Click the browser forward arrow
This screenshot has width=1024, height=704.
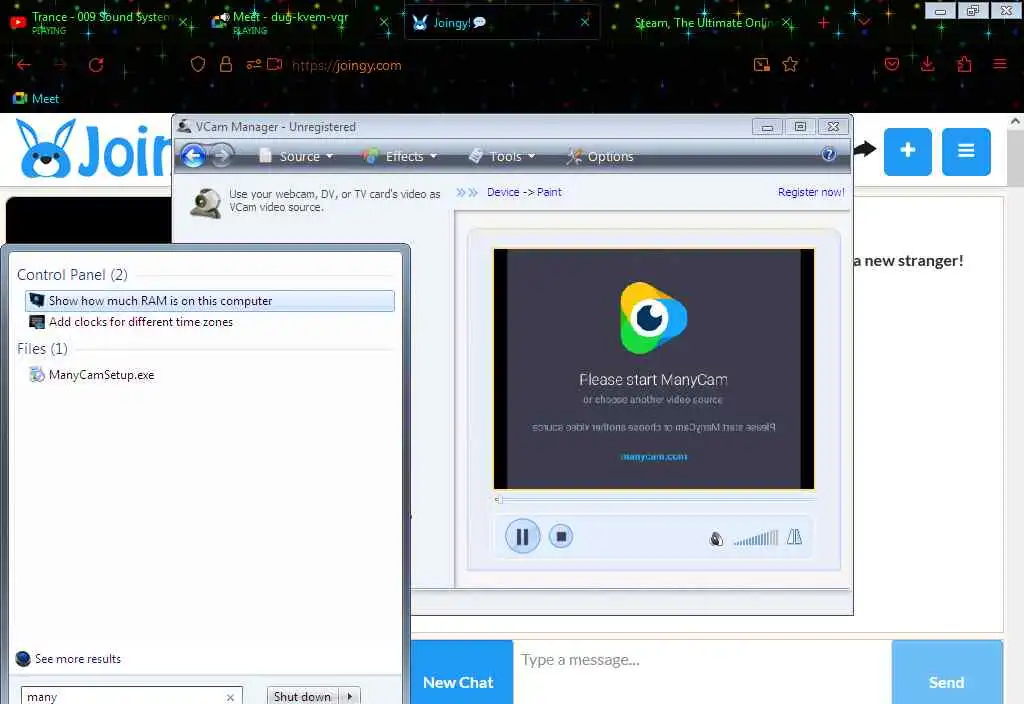click(60, 65)
